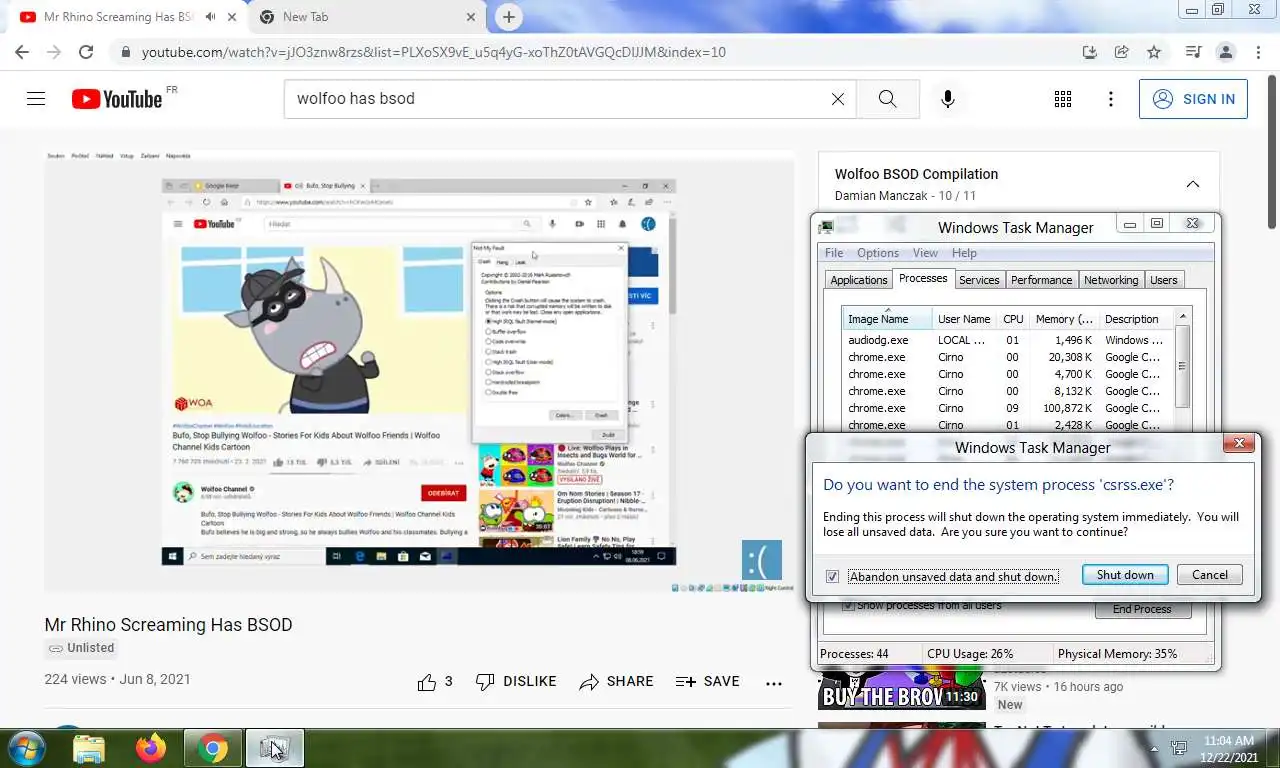Collapse the Wolfoo BSOD Compilation playlist
This screenshot has width=1280, height=768.
coord(1193,184)
